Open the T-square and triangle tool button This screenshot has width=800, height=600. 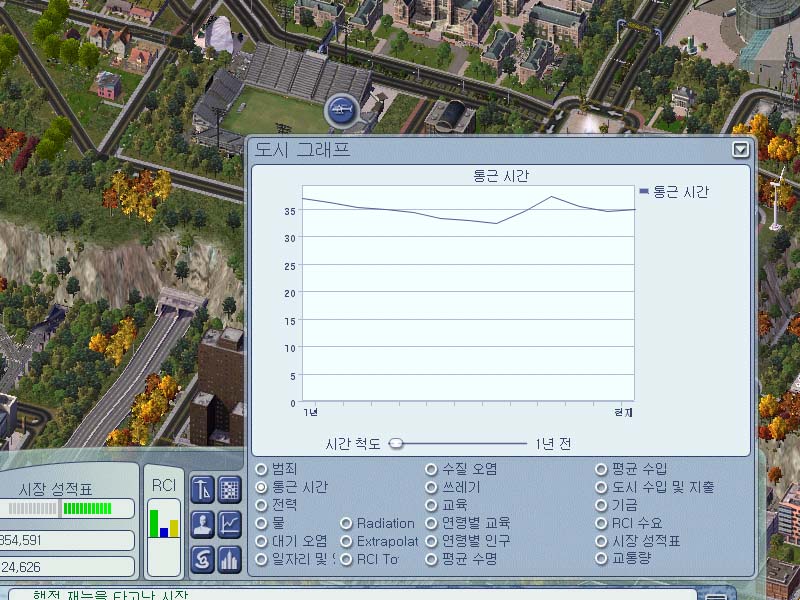pos(203,490)
